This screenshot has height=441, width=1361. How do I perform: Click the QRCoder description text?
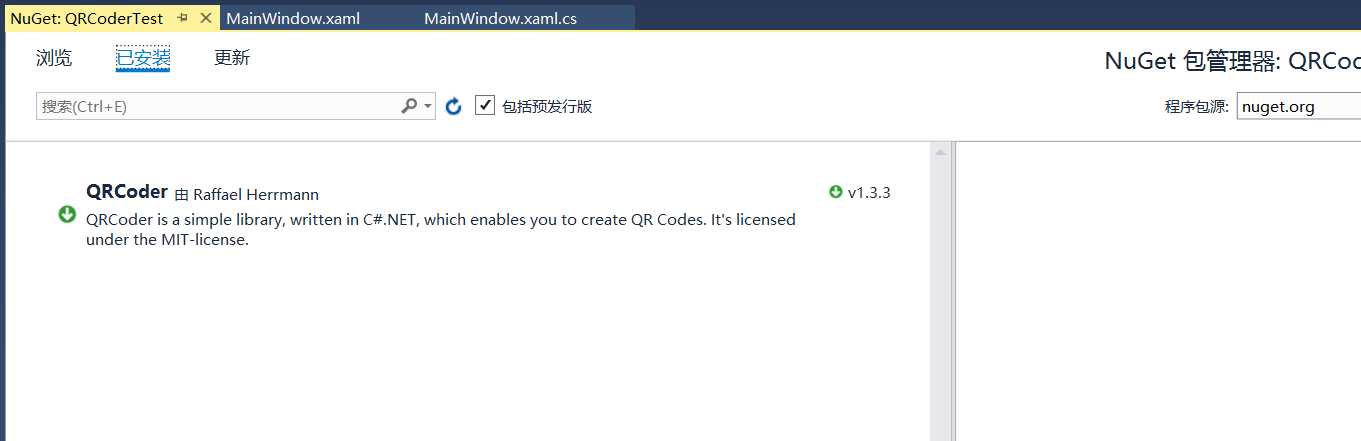pos(441,229)
